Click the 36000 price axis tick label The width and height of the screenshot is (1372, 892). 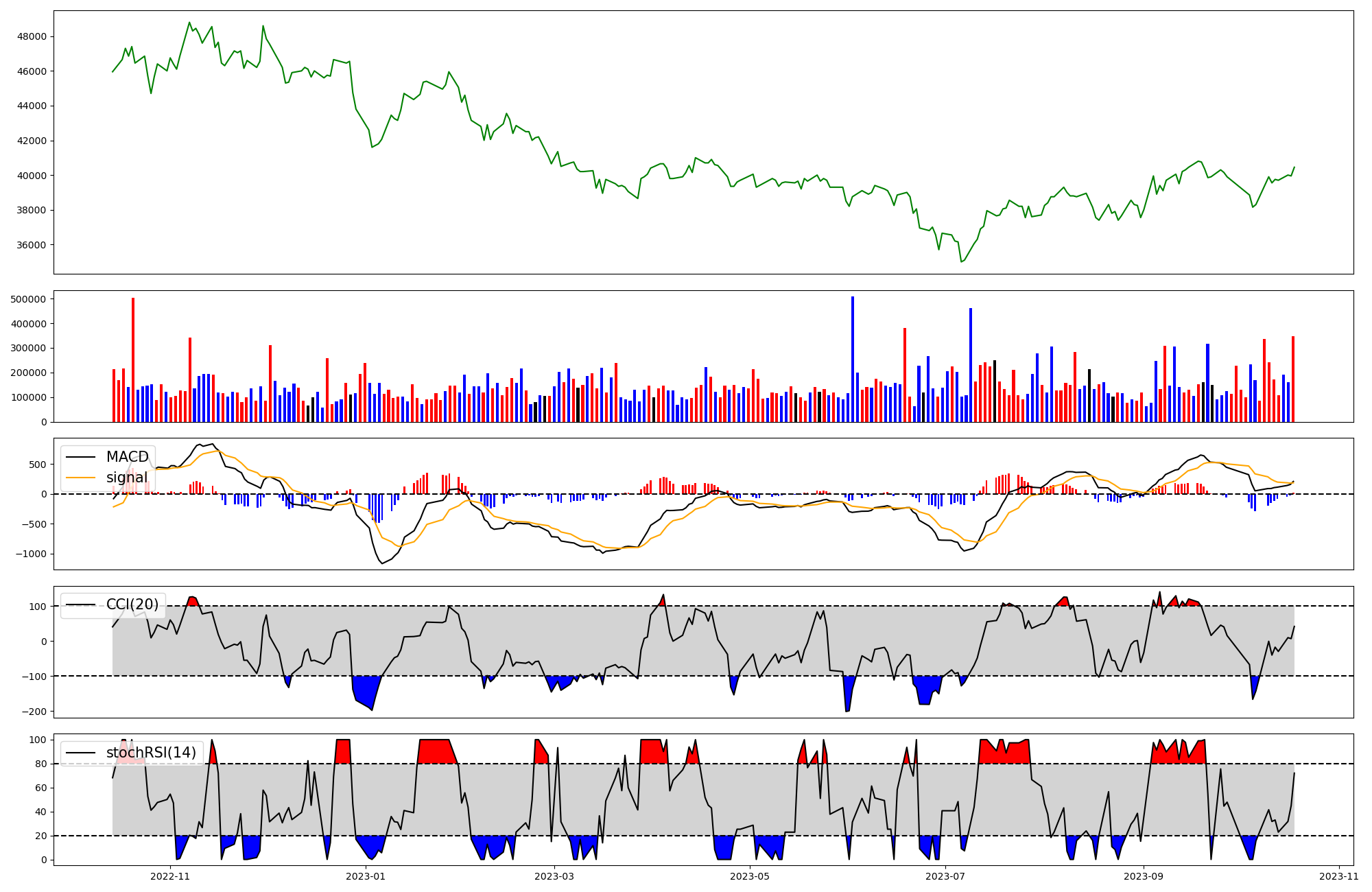(32, 245)
